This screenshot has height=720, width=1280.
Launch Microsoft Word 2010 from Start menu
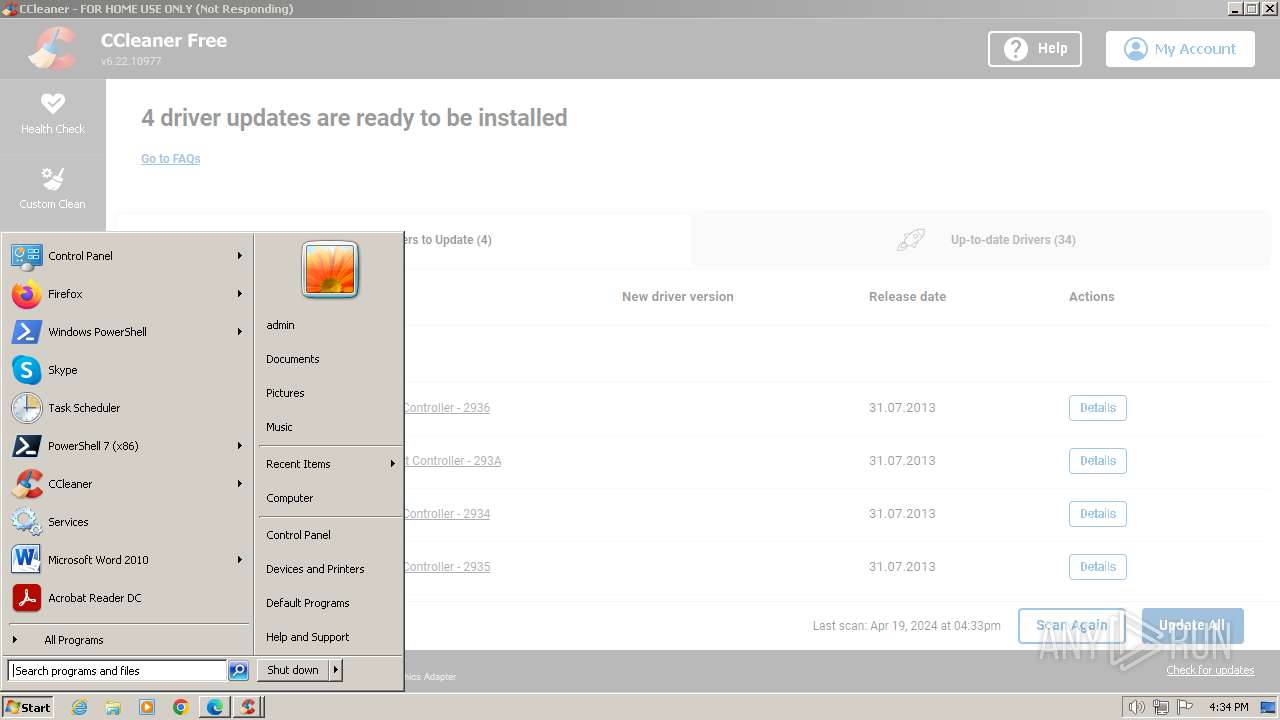[128, 560]
